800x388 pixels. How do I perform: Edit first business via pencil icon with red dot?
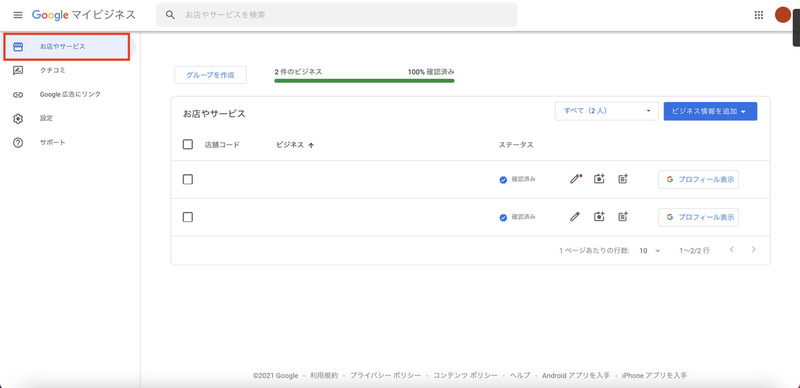pos(576,179)
